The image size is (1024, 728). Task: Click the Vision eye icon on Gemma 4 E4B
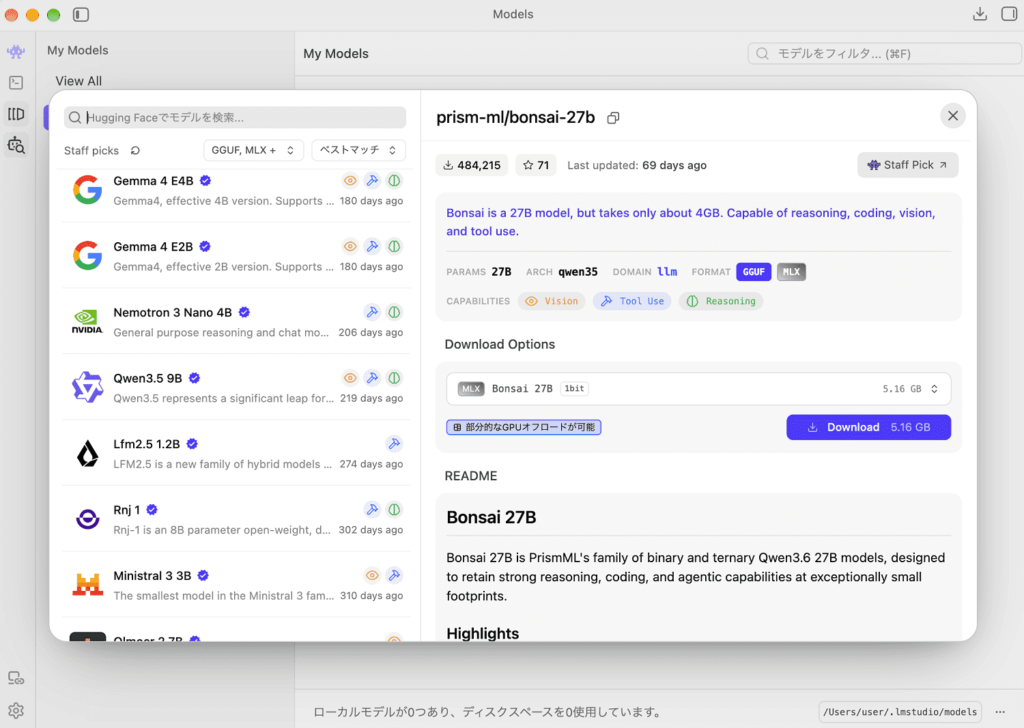coord(350,181)
